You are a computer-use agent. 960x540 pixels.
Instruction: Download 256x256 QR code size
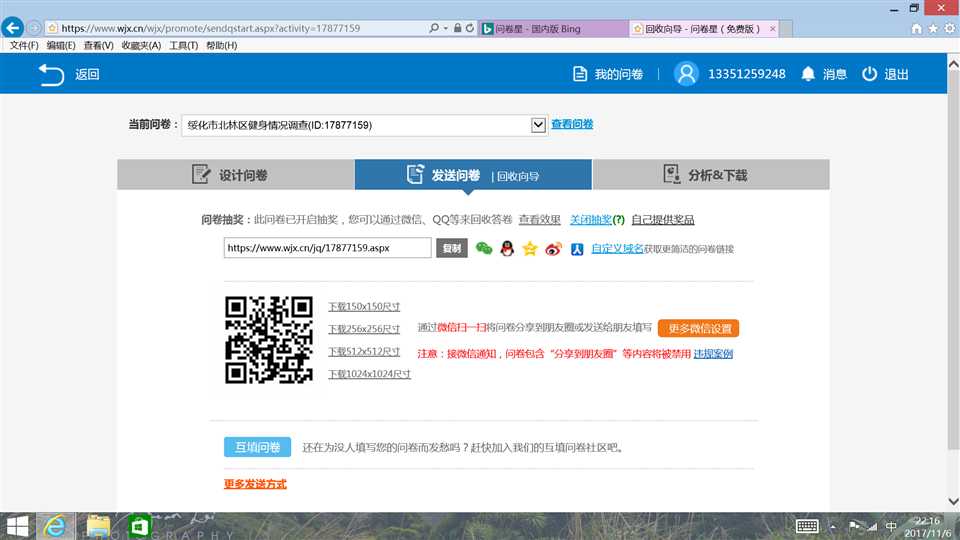(x=364, y=329)
